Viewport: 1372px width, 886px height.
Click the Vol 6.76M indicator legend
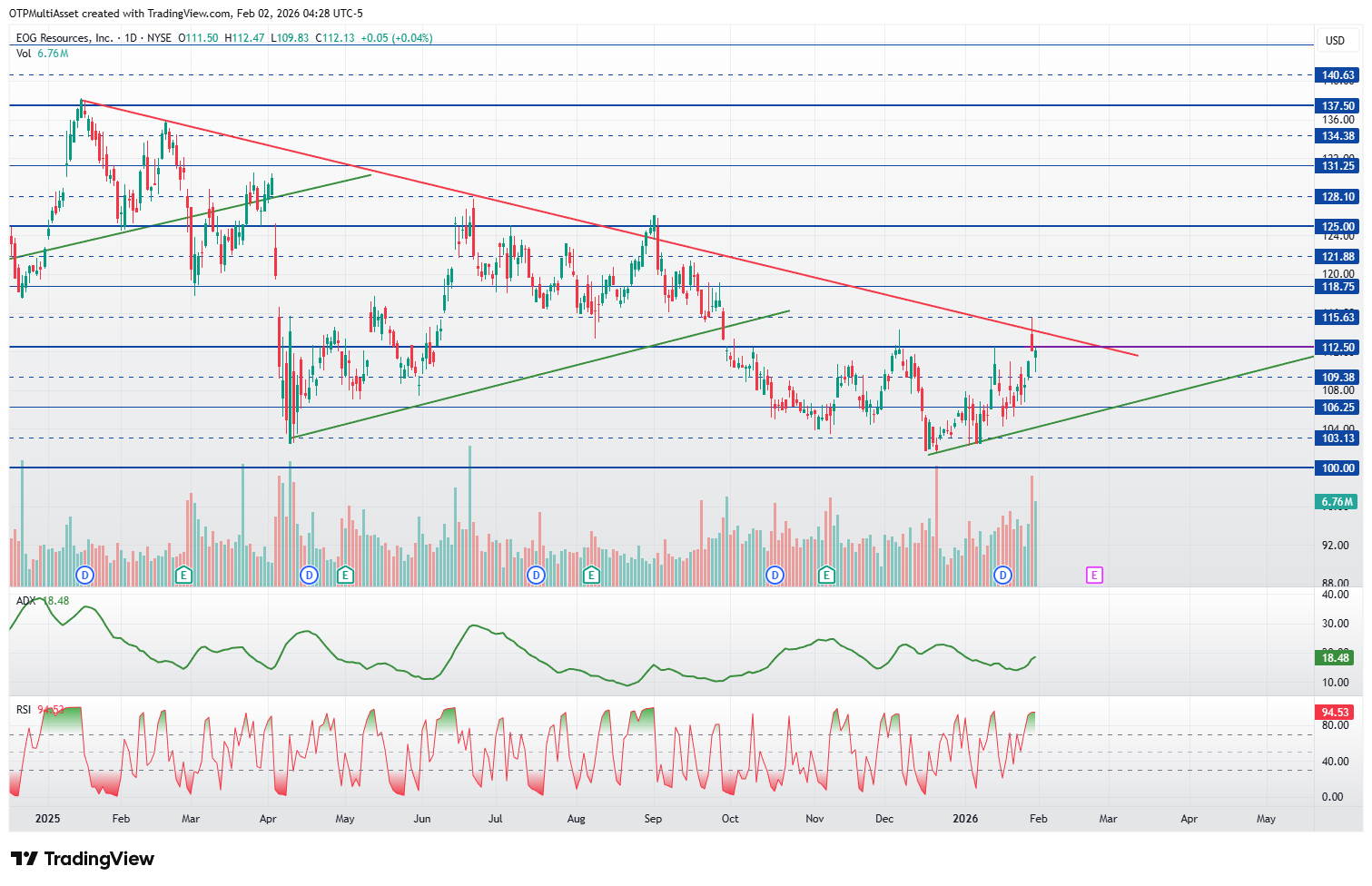click(42, 54)
